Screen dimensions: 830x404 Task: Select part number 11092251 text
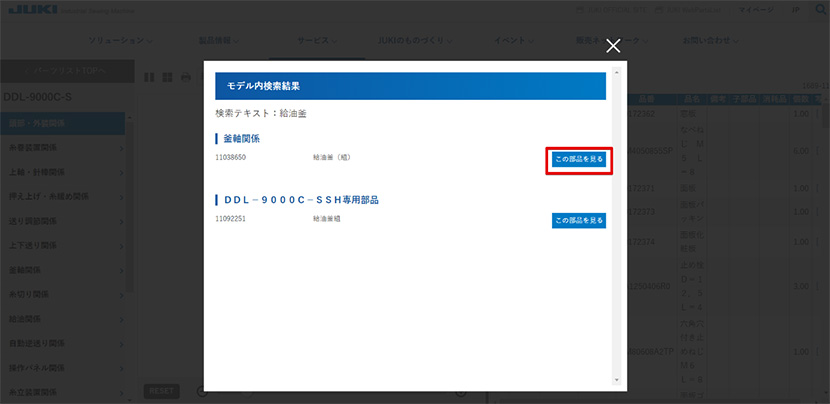[231, 219]
